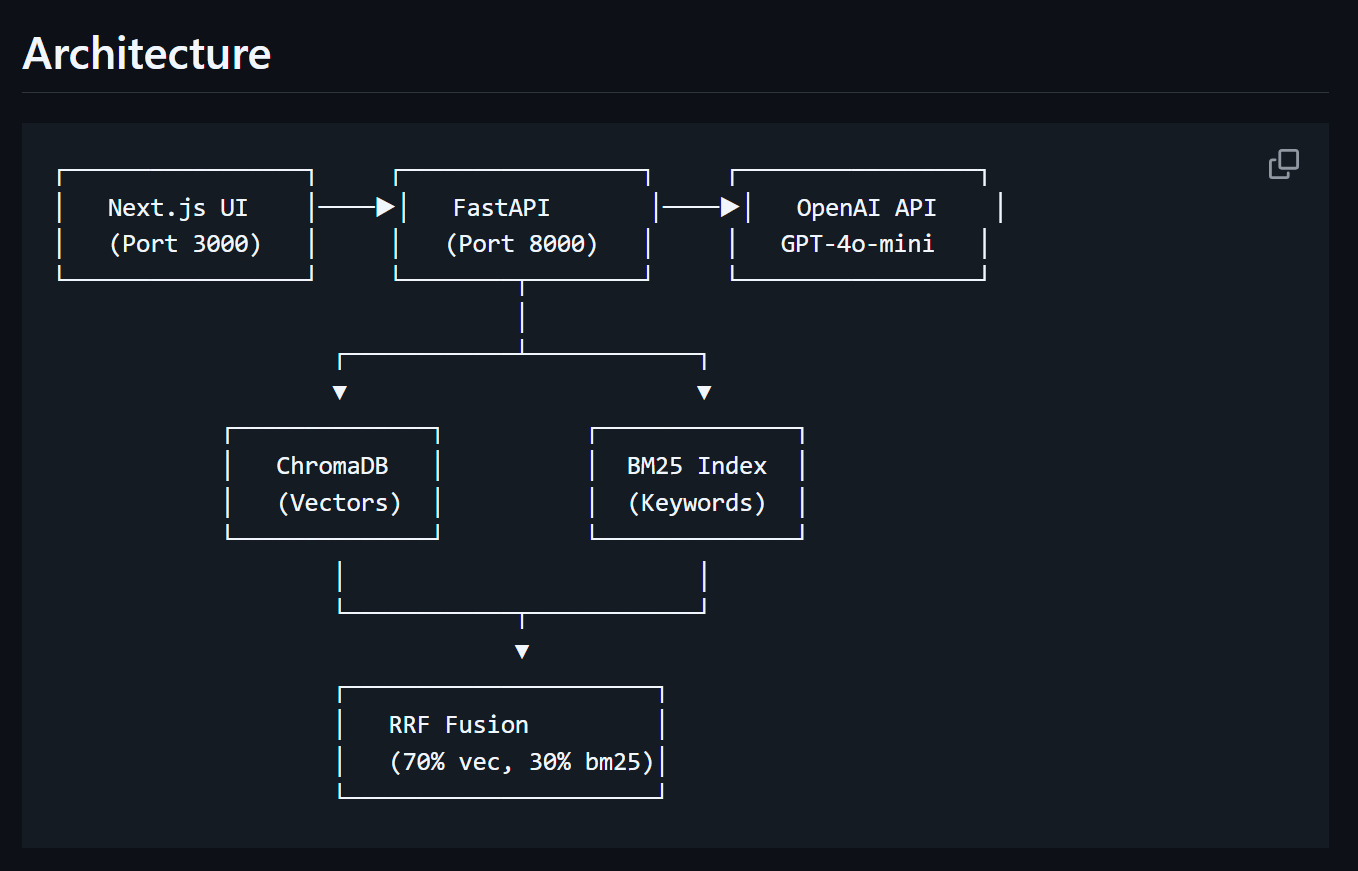The height and width of the screenshot is (871, 1358).
Task: Select the text Port 8000
Action: pyautogui.click(x=521, y=243)
